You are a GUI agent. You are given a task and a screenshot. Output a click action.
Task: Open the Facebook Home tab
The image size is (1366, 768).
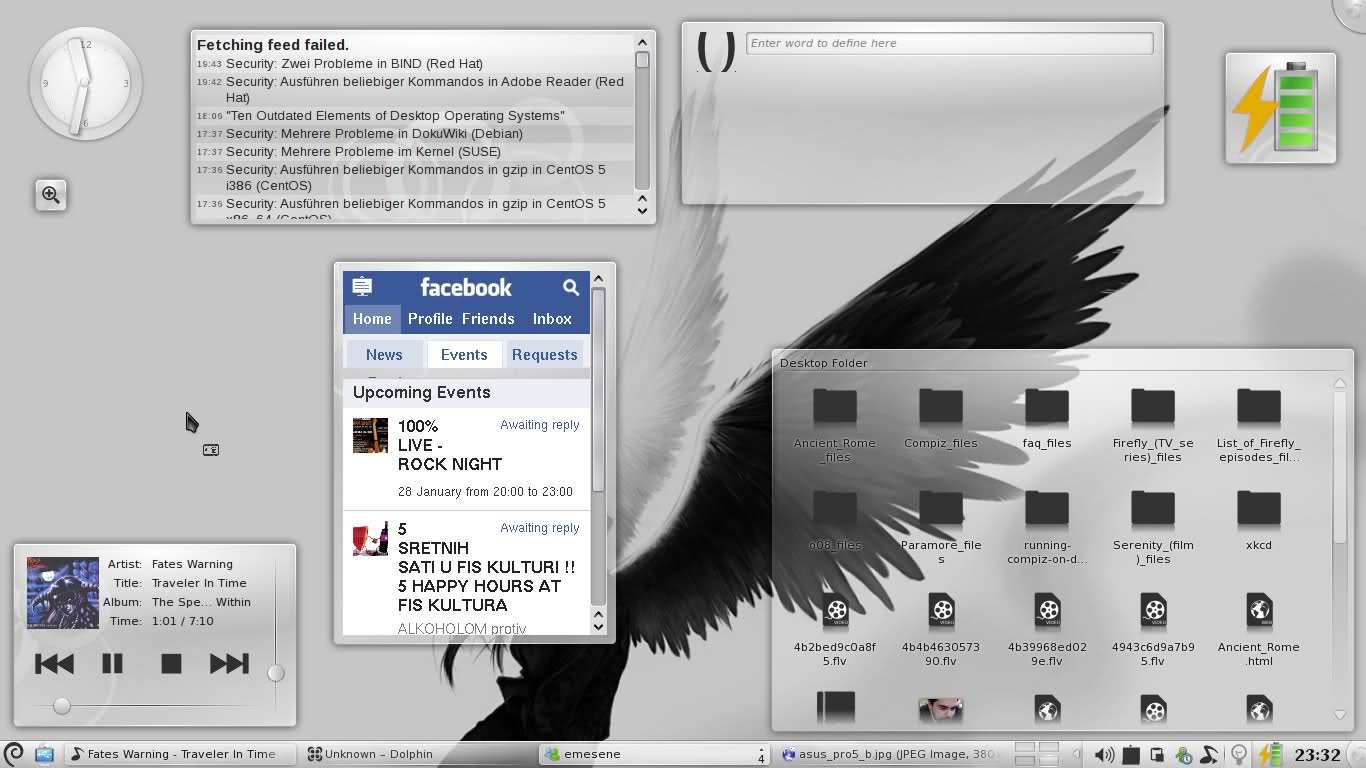click(372, 319)
